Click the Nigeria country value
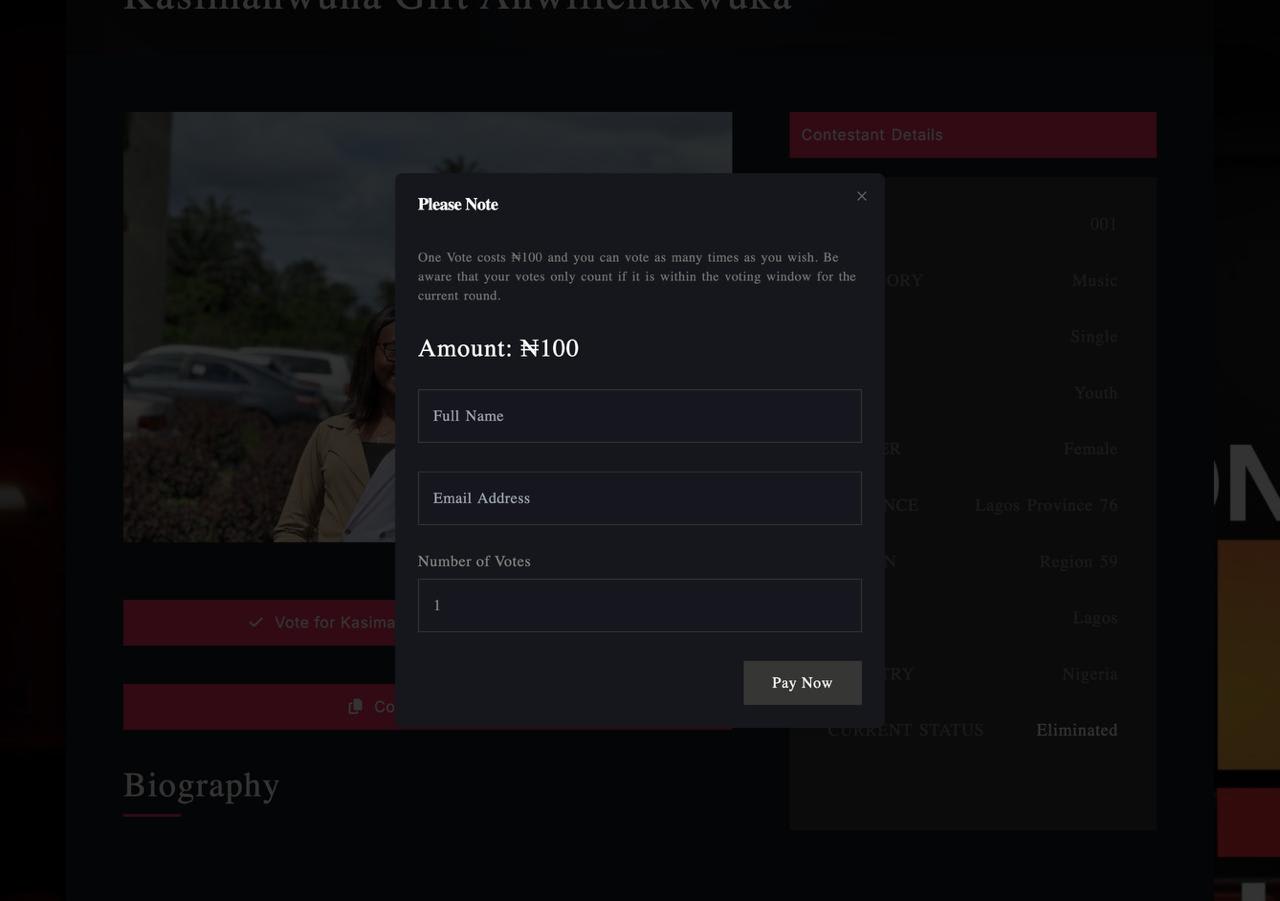 (1090, 674)
